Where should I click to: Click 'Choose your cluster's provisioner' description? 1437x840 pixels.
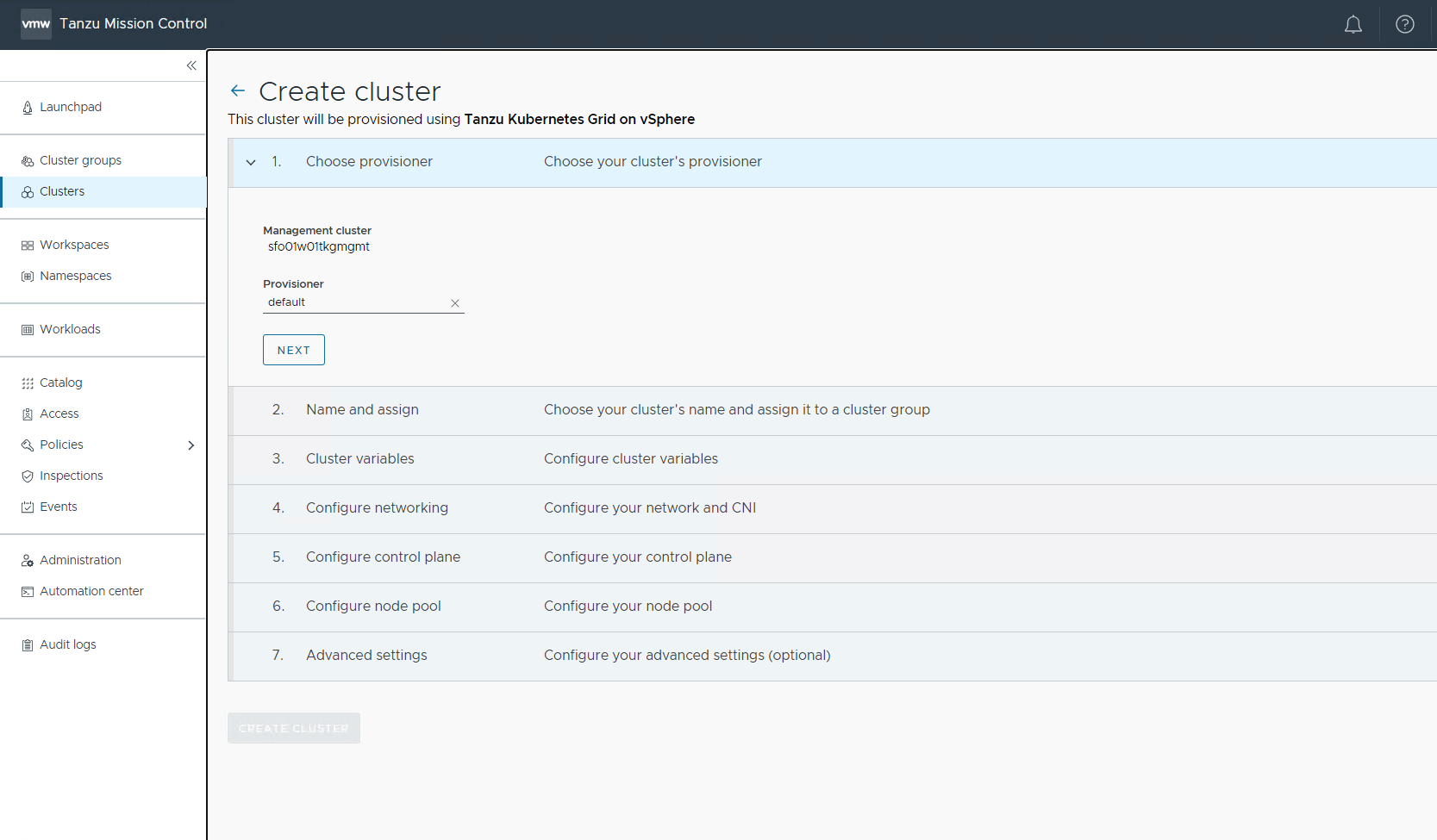653,162
